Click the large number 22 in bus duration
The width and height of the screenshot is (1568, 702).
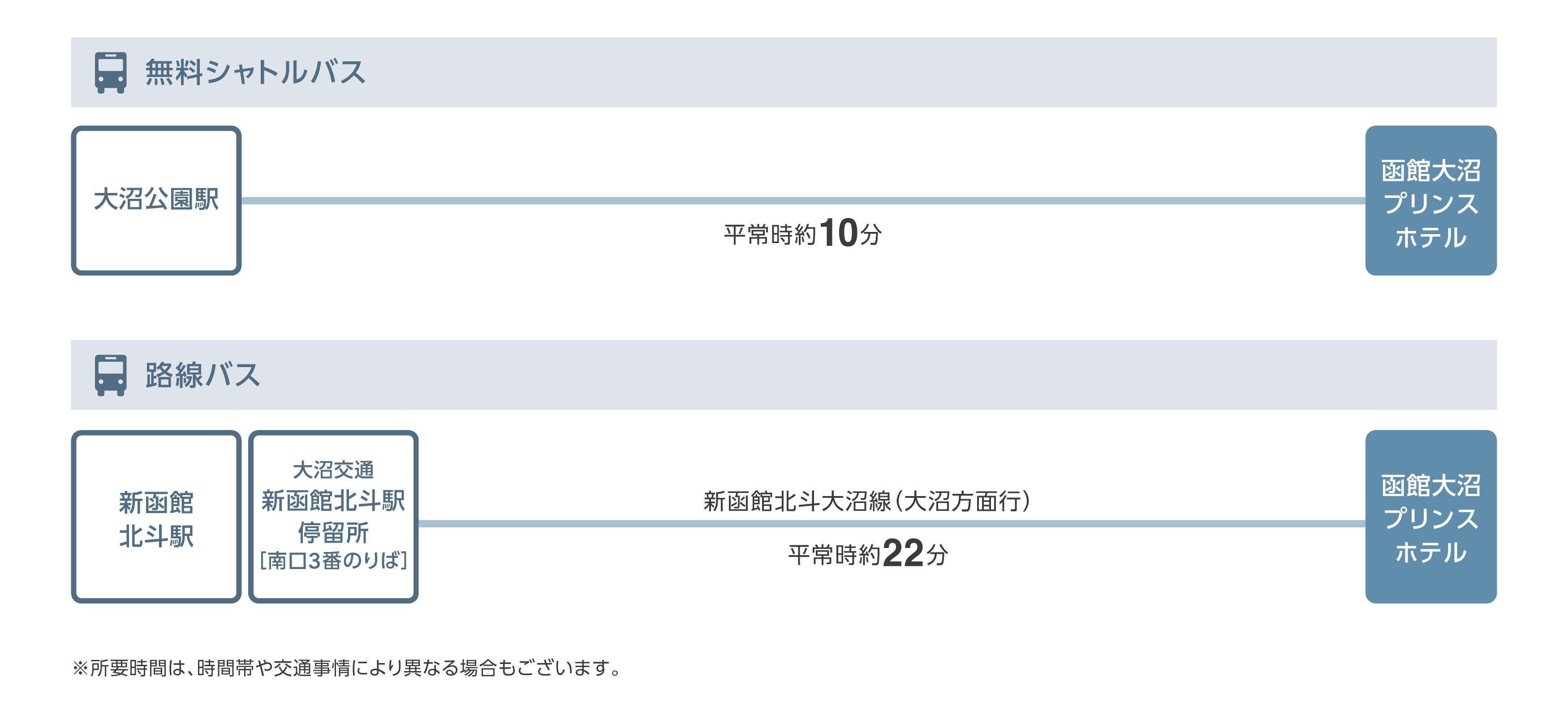pyautogui.click(x=903, y=553)
